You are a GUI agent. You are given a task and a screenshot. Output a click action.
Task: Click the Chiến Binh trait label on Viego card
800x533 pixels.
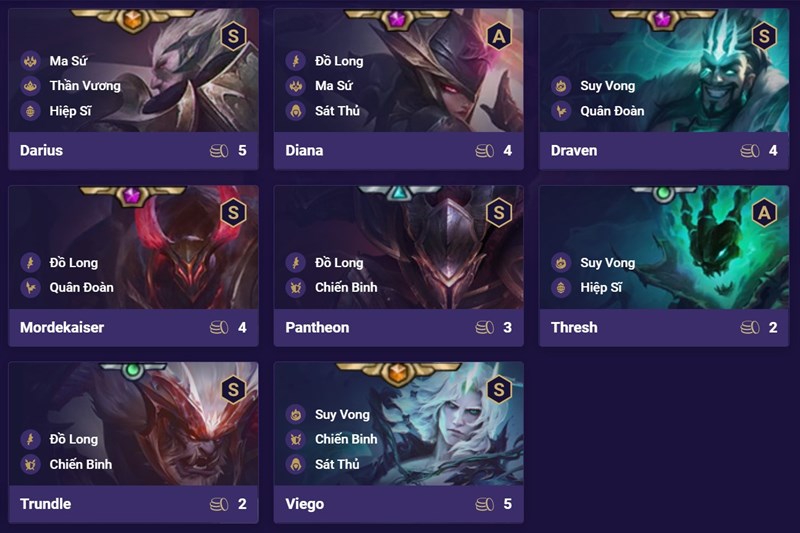coord(346,439)
